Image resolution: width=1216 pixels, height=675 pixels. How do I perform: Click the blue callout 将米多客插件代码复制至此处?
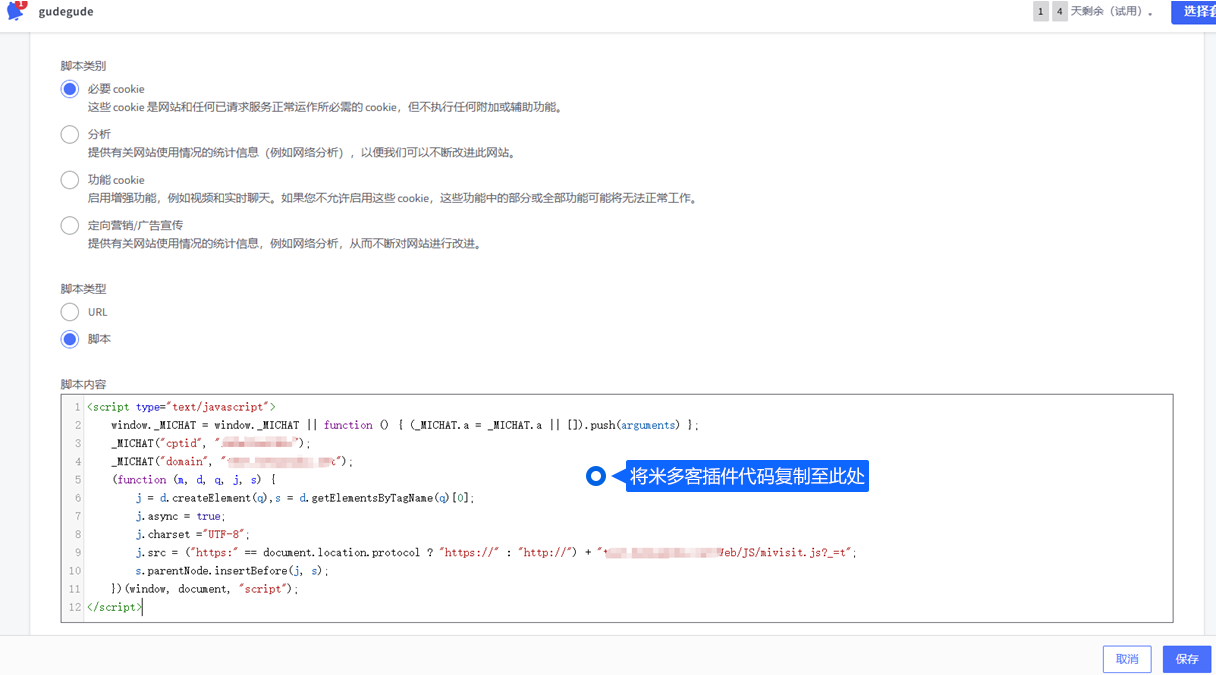pos(746,477)
